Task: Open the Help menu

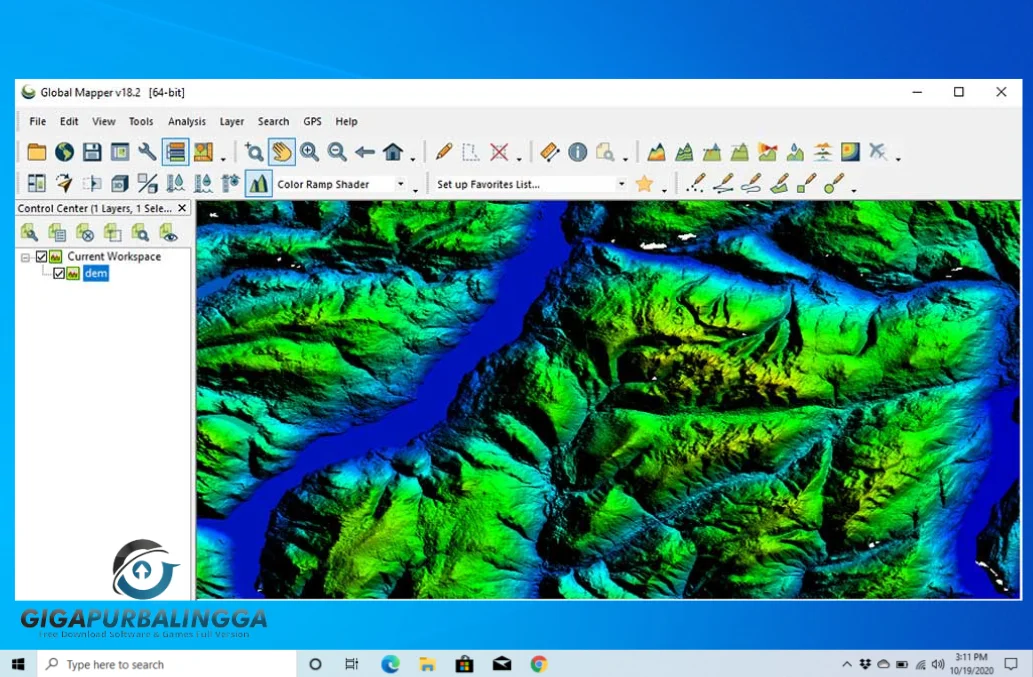Action: tap(346, 121)
